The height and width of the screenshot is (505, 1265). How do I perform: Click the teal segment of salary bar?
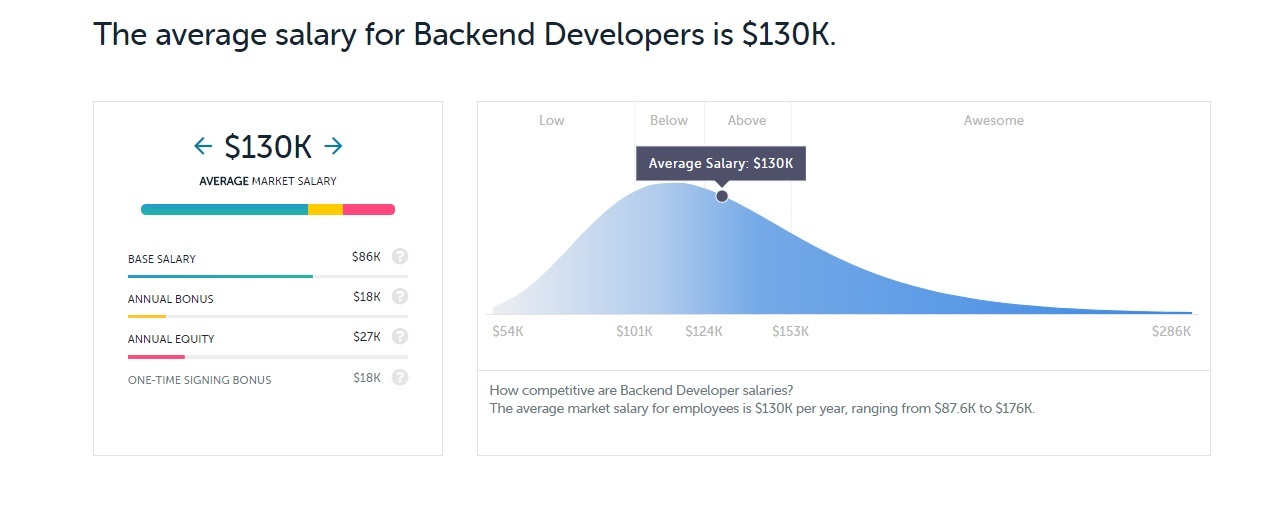[x=224, y=209]
